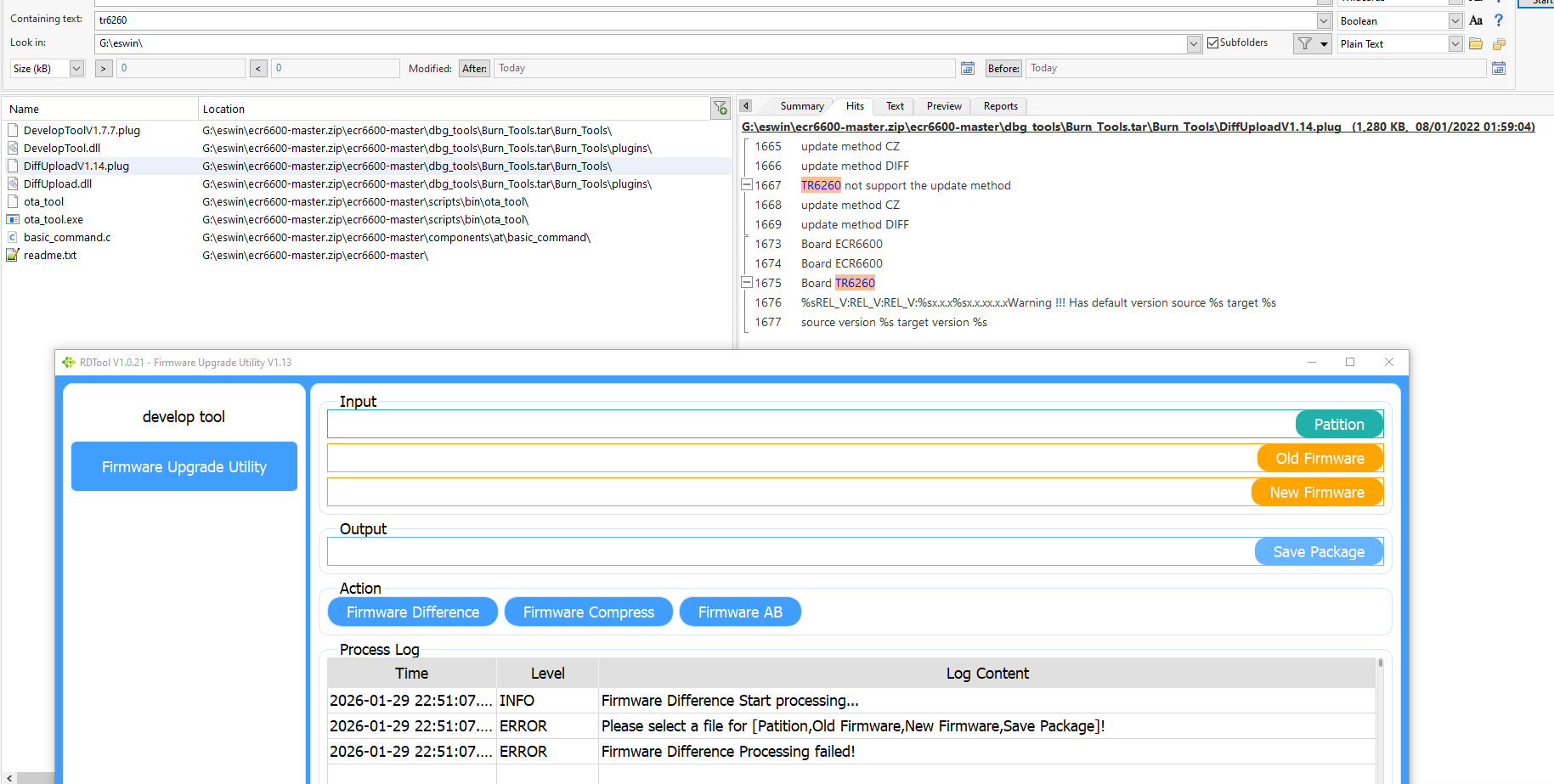
Task: Click the less-than size button
Action: [x=259, y=68]
